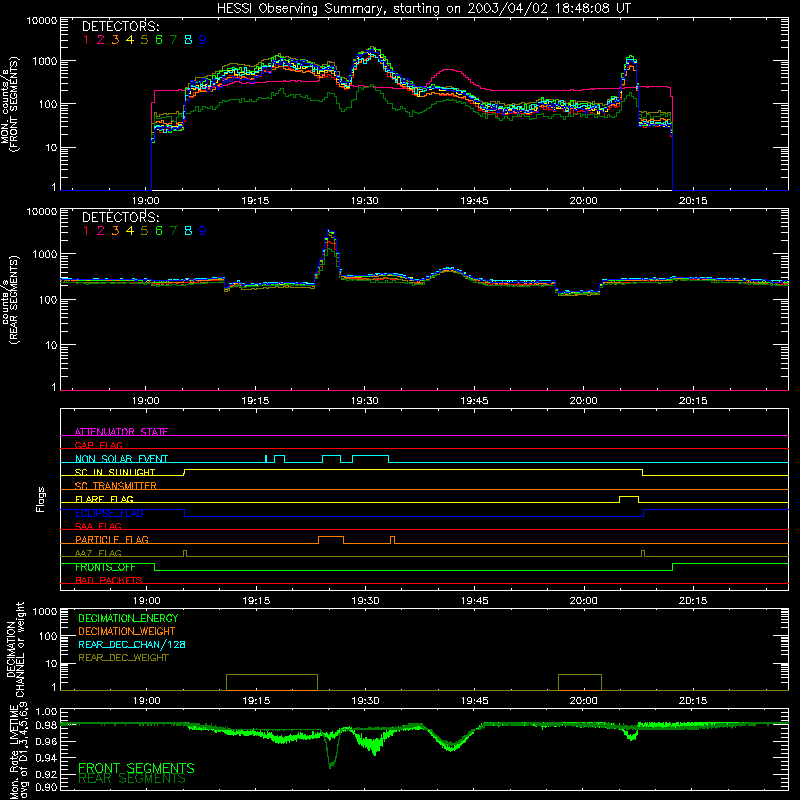Click the SC_TRANSMITTER flag label
This screenshot has width=800, height=800.
tap(116, 485)
